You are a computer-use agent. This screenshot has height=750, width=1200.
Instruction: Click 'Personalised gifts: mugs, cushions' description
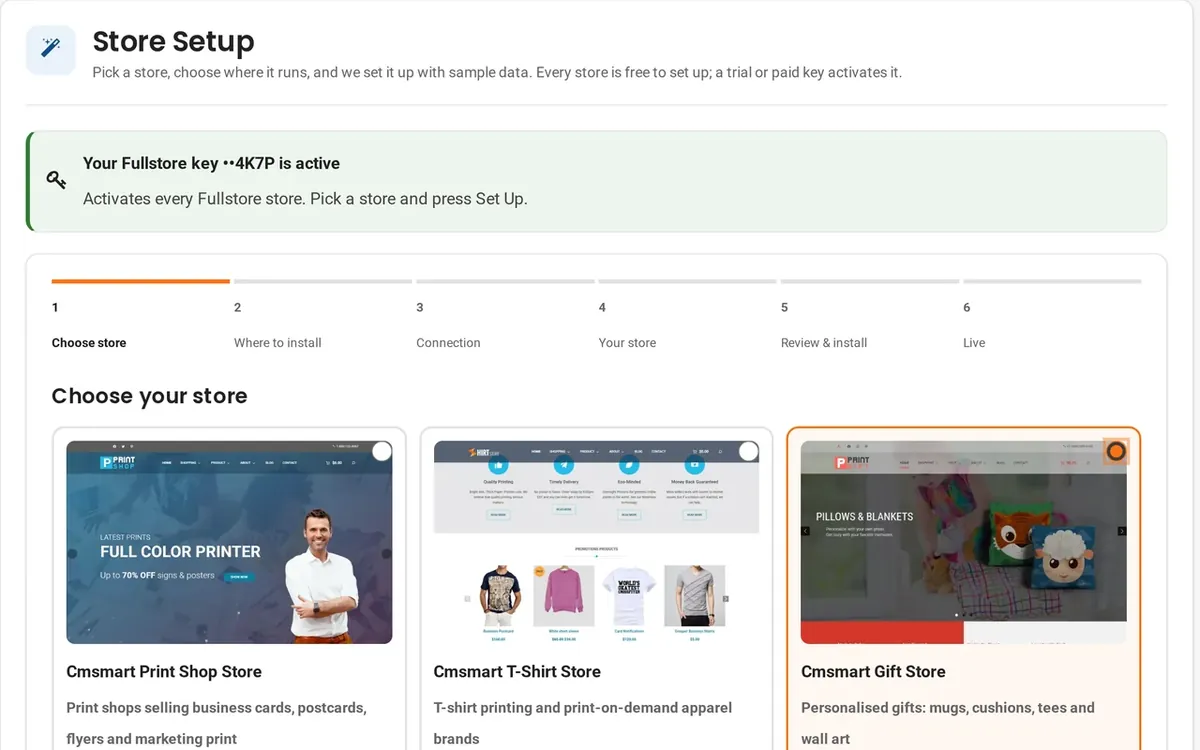point(948,723)
